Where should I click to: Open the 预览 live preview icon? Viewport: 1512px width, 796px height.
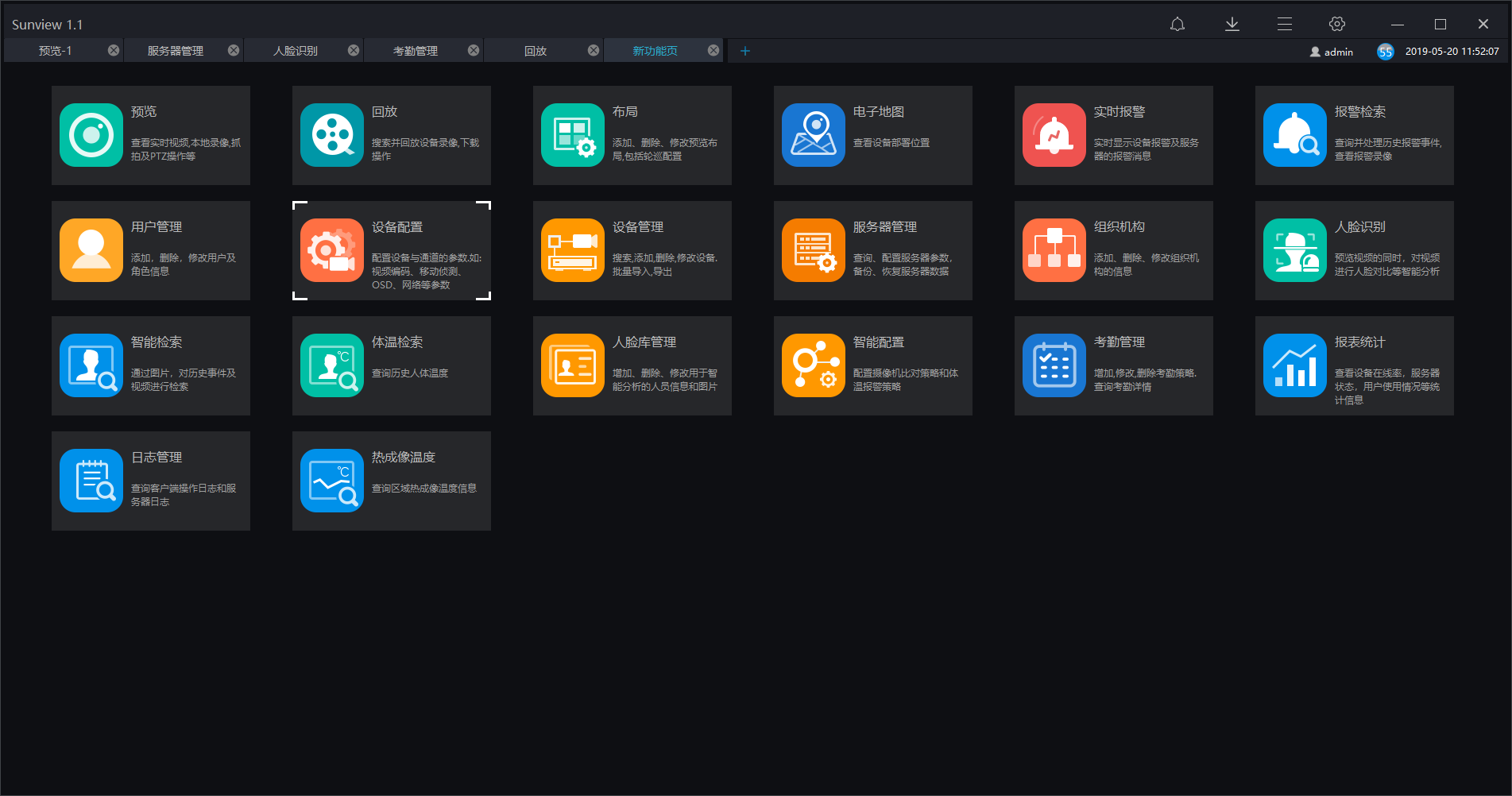coord(91,135)
